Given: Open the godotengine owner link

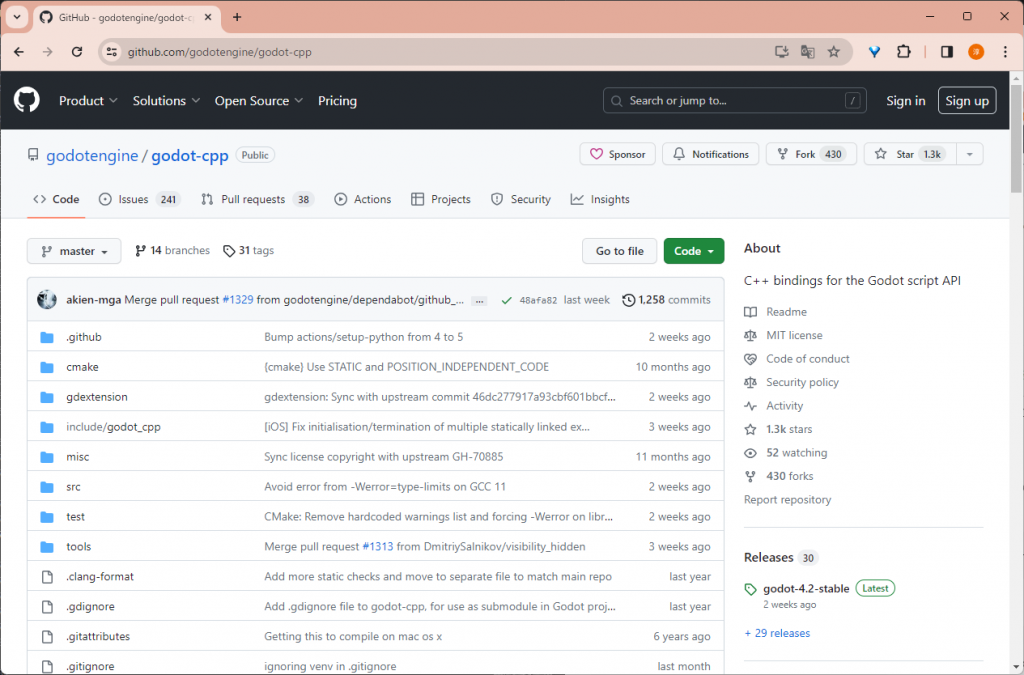Looking at the screenshot, I should click(92, 155).
